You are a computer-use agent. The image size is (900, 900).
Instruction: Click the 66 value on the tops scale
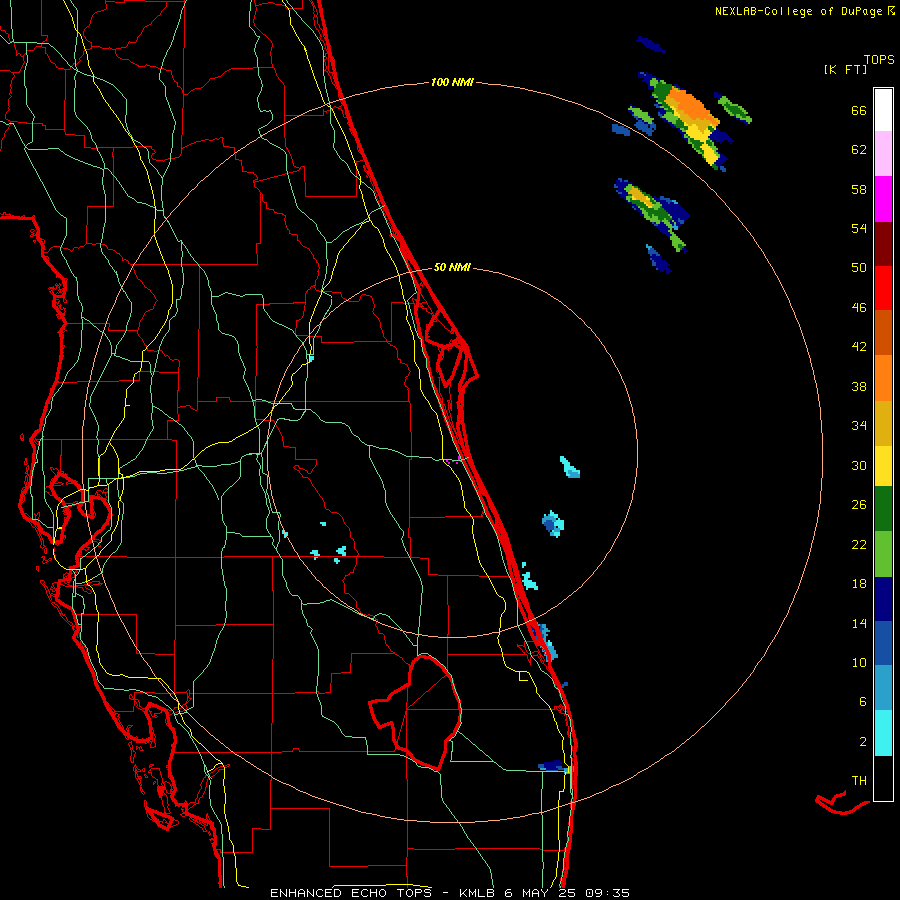[859, 110]
